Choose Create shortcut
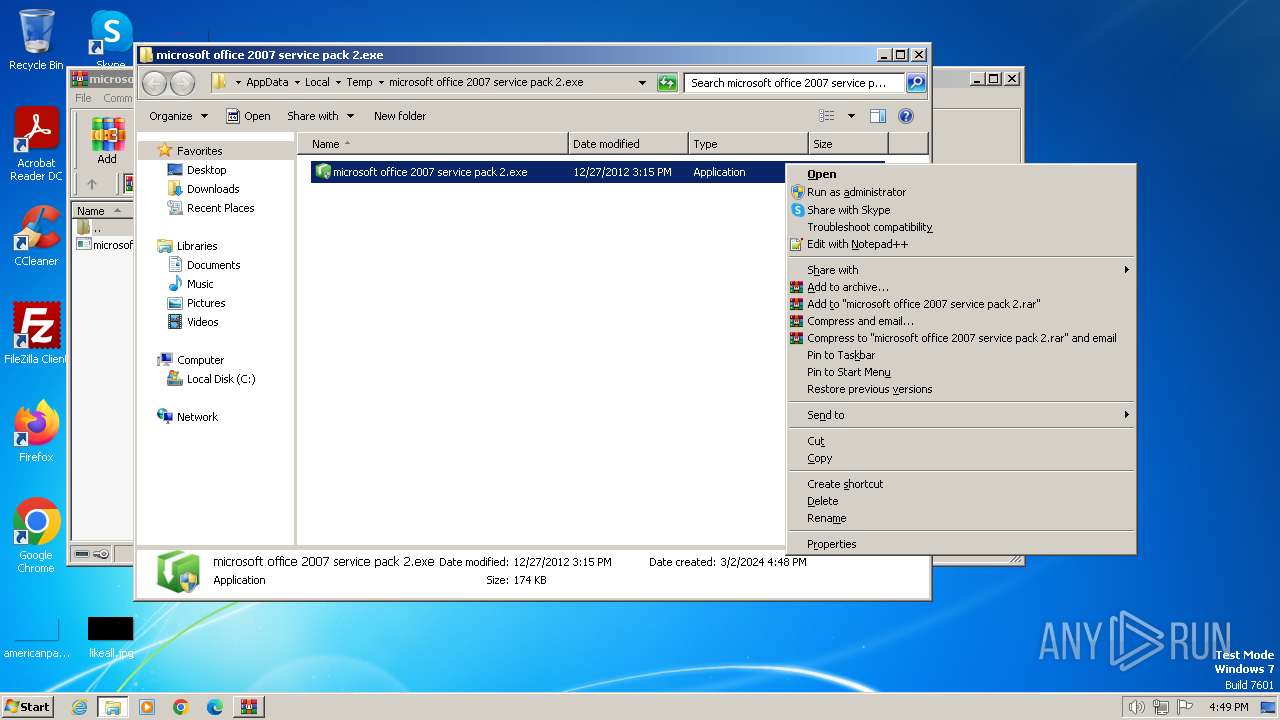This screenshot has width=1280, height=720. (961, 484)
